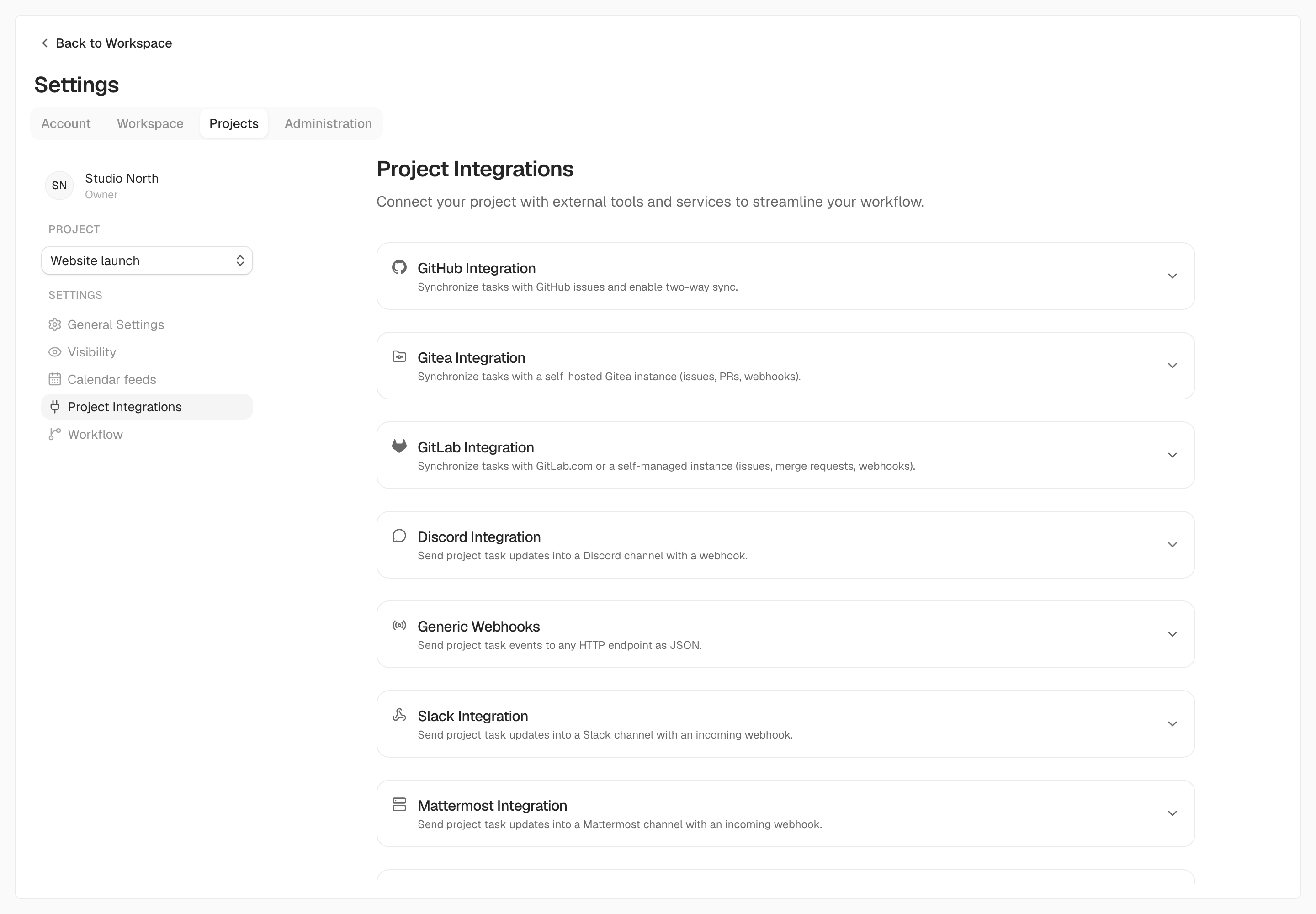Click the Discord chat bubble icon
Screen dimensions: 1316x914
coord(399,536)
